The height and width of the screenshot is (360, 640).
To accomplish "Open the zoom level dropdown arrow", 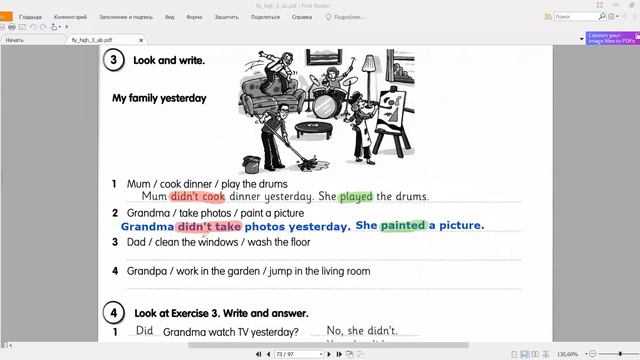I will coord(586,354).
